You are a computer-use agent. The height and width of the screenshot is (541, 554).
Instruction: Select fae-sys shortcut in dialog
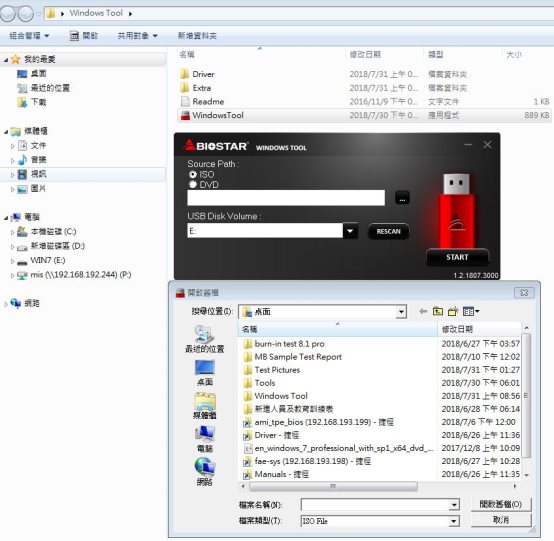click(x=307, y=461)
